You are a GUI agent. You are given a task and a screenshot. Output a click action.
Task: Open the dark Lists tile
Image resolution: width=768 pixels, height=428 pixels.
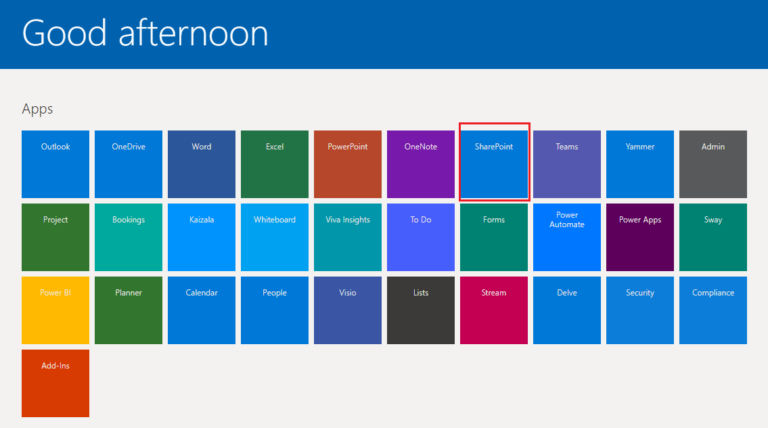pyautogui.click(x=420, y=310)
